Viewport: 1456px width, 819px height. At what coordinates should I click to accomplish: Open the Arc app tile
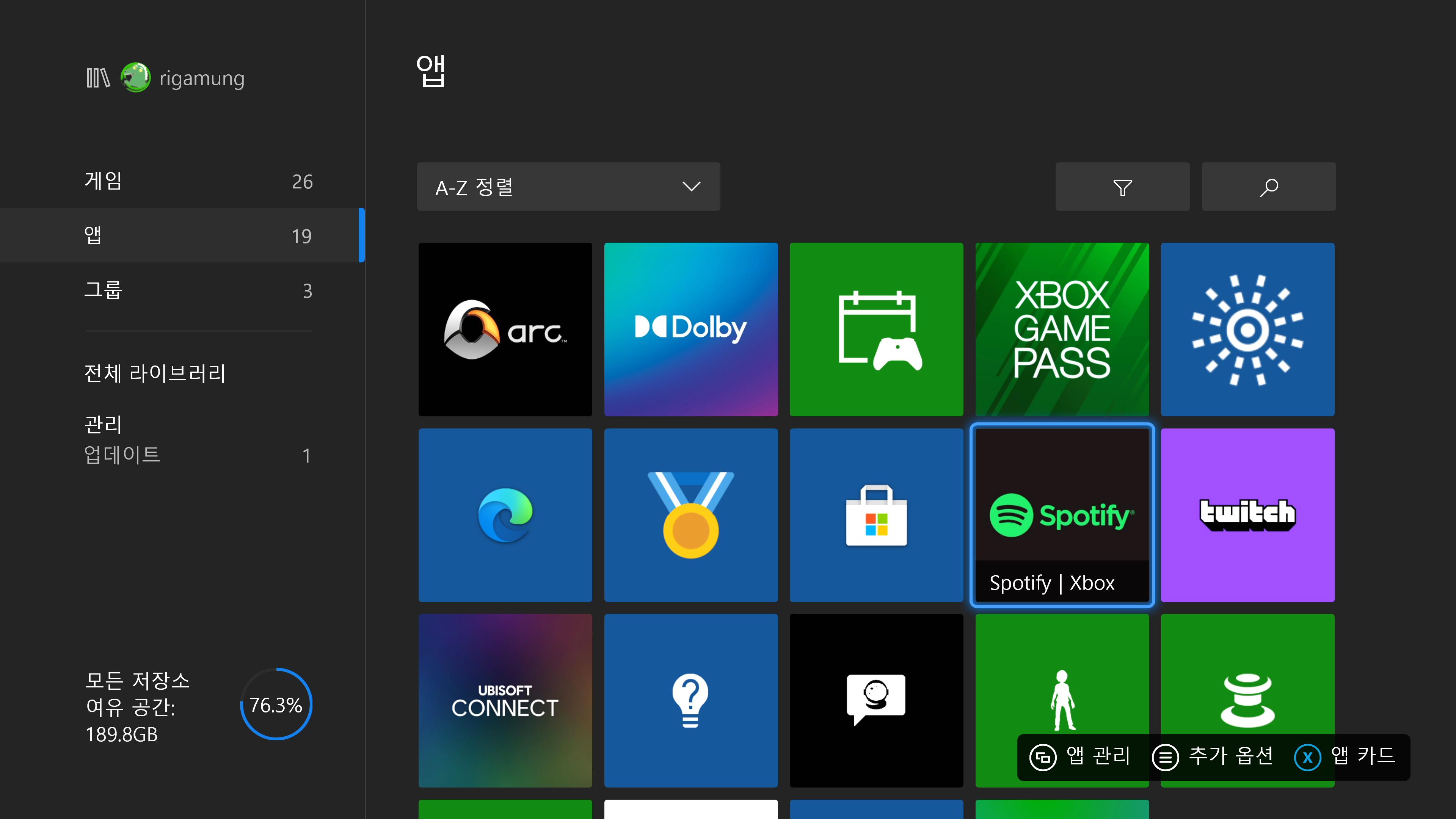pyautogui.click(x=505, y=329)
